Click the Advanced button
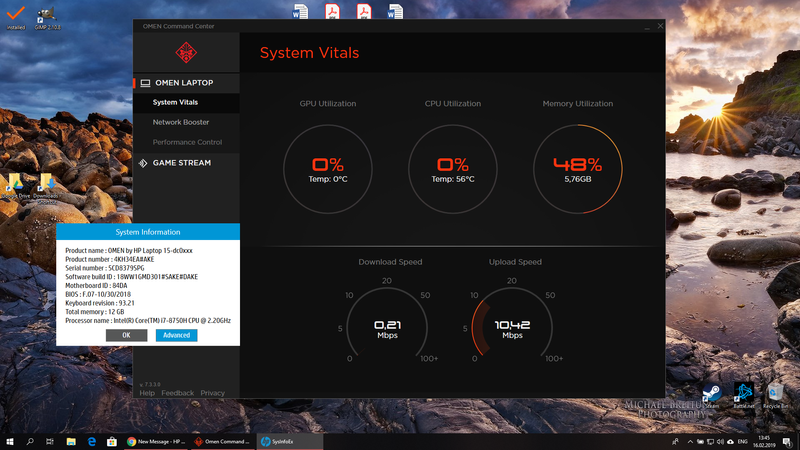The height and width of the screenshot is (450, 800). click(176, 335)
